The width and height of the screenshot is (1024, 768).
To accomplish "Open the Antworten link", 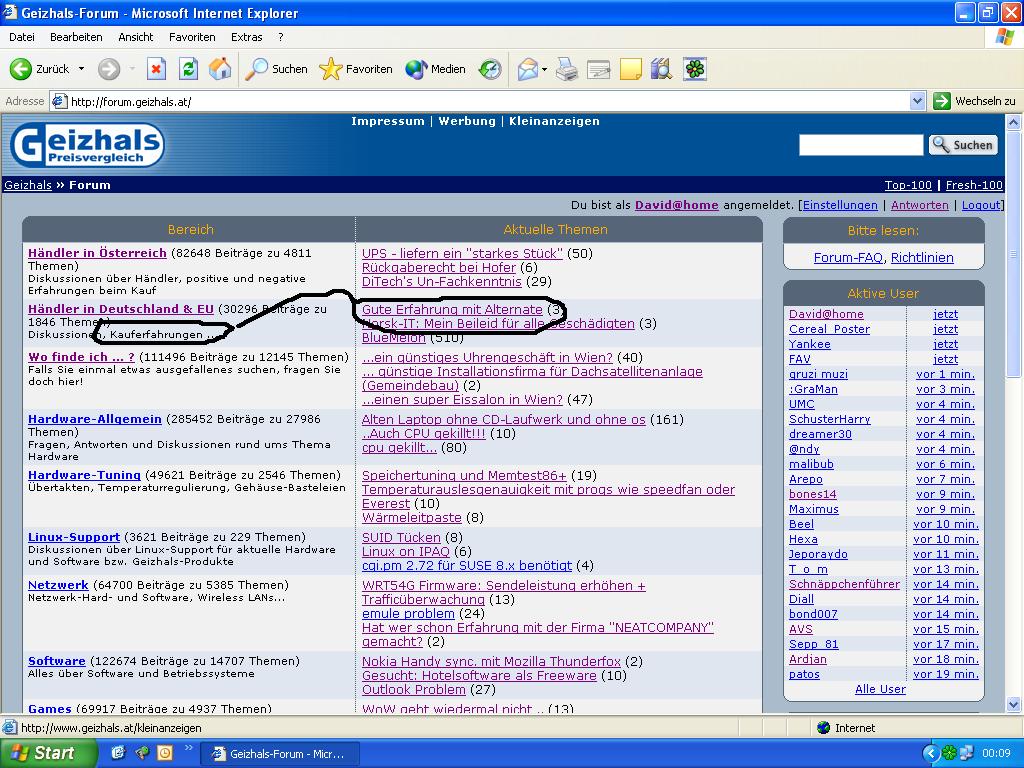I will pyautogui.click(x=920, y=205).
